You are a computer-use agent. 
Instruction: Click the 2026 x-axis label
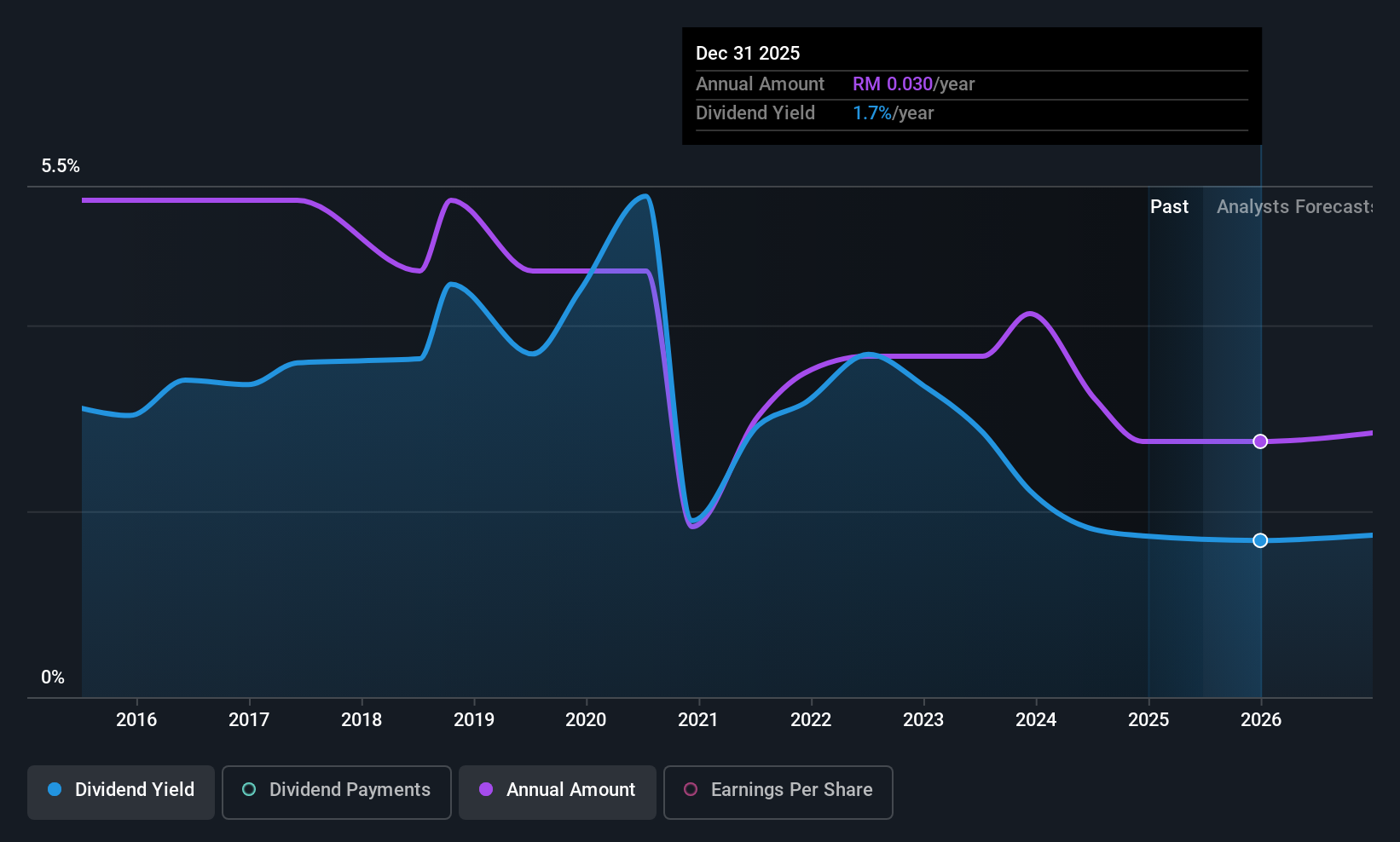(x=1261, y=720)
